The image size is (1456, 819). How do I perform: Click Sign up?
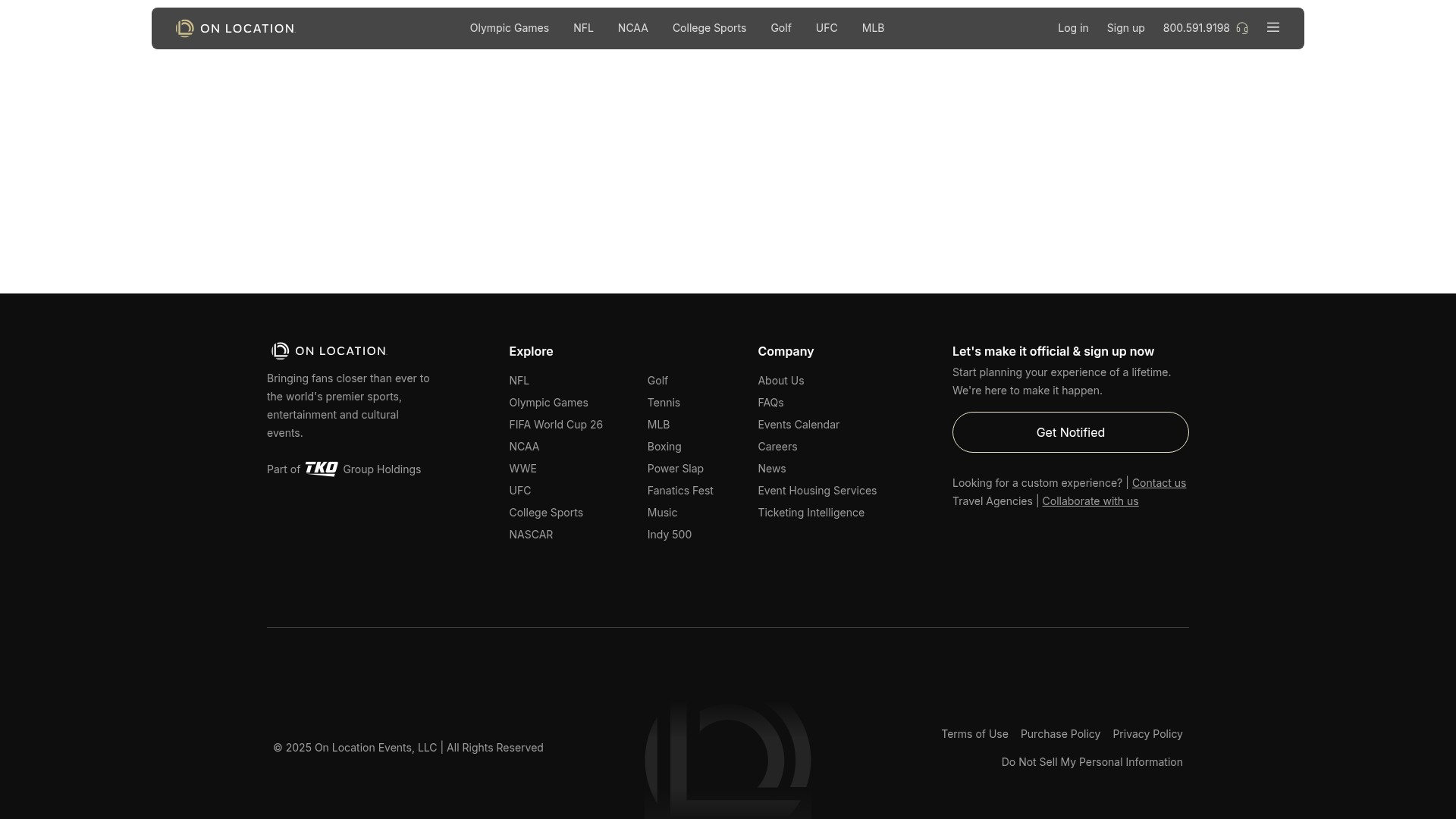(x=1125, y=28)
